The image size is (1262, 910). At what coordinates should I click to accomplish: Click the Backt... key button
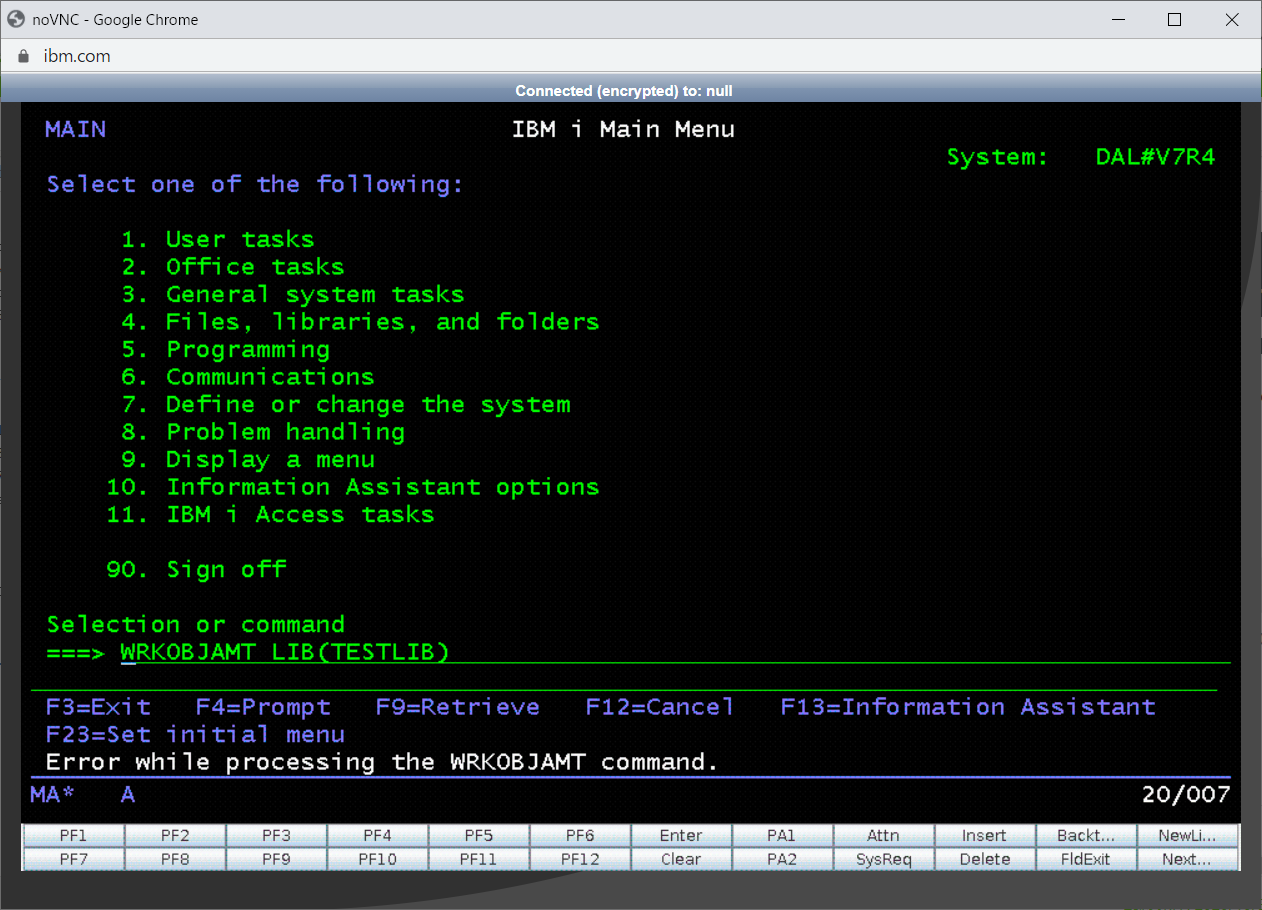(1086, 835)
